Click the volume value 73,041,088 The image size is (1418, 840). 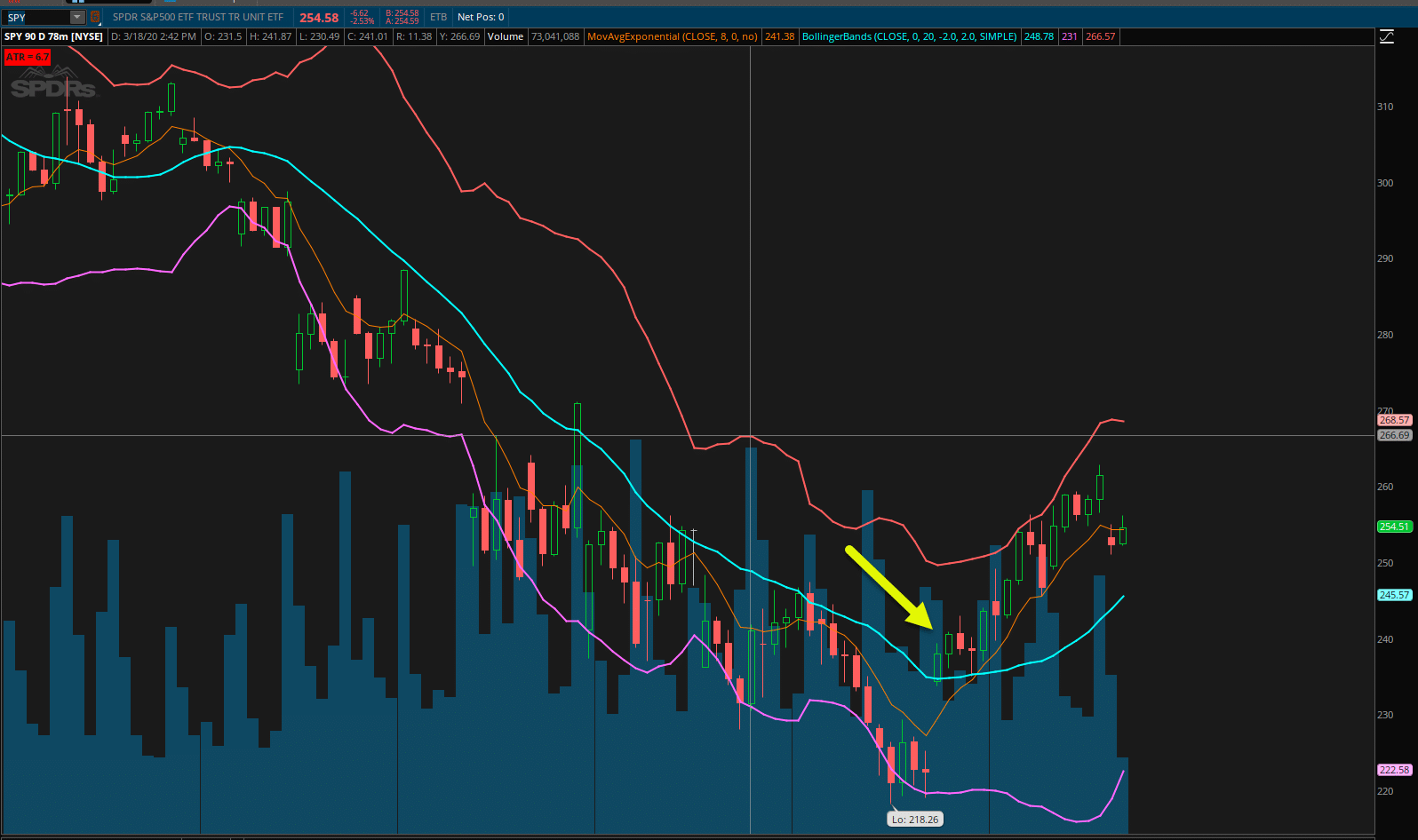point(555,36)
